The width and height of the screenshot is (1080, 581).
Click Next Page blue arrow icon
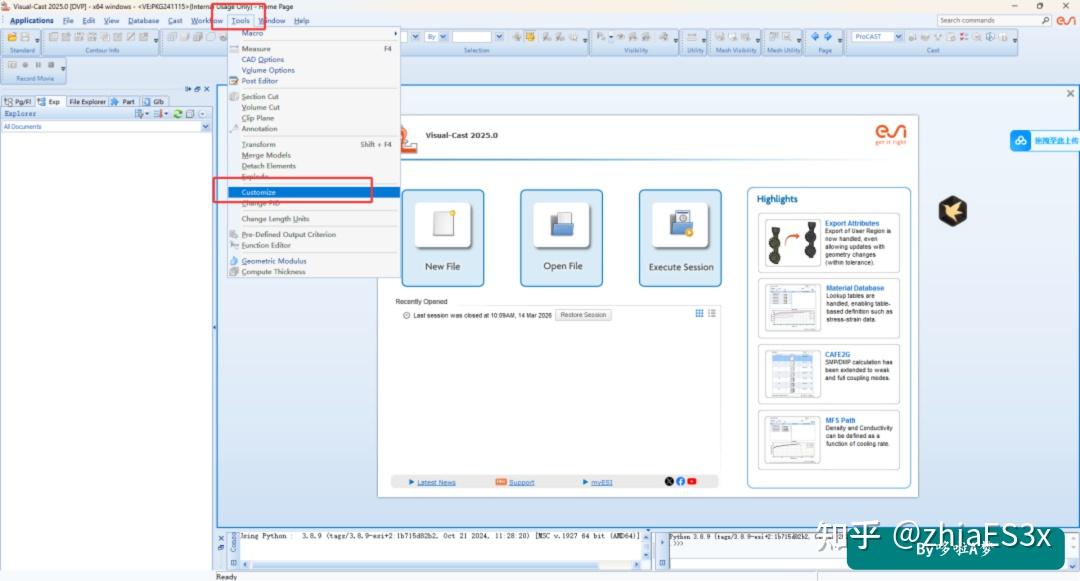pyautogui.click(x=828, y=36)
